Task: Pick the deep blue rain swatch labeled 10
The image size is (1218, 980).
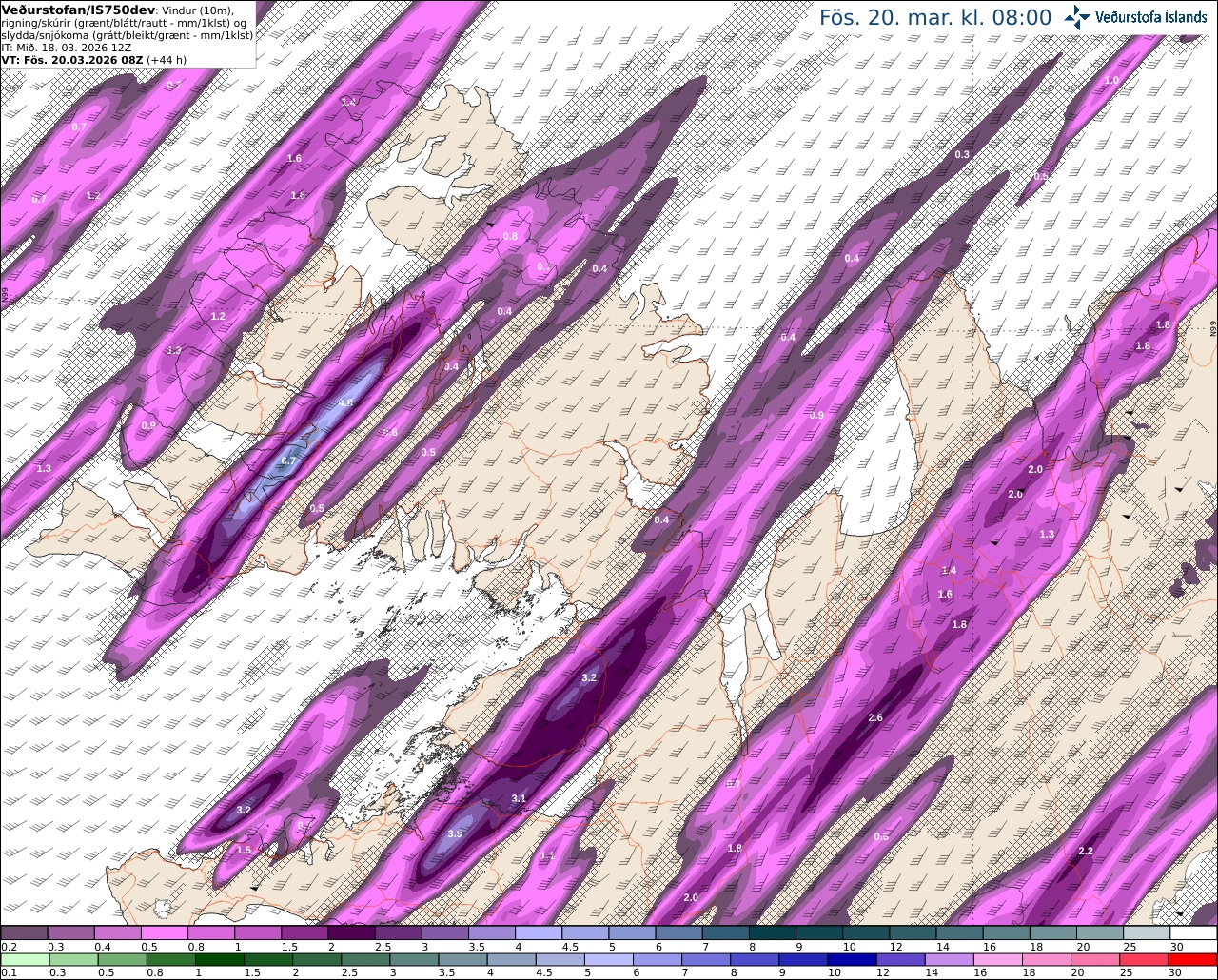Action: click(851, 959)
